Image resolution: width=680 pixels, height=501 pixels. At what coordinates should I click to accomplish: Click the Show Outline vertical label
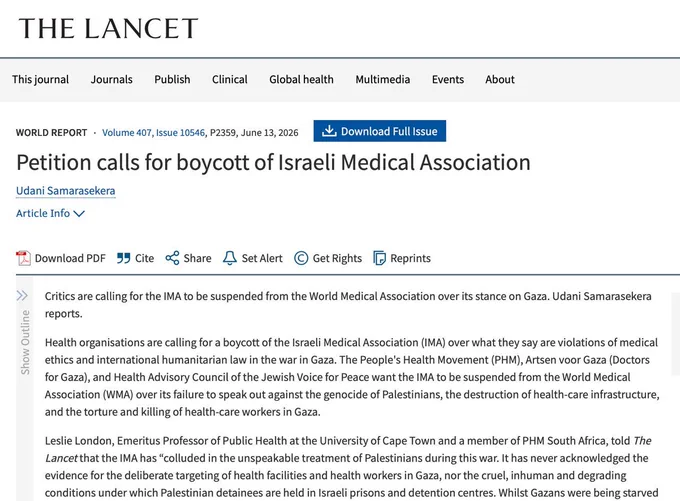pos(25,342)
